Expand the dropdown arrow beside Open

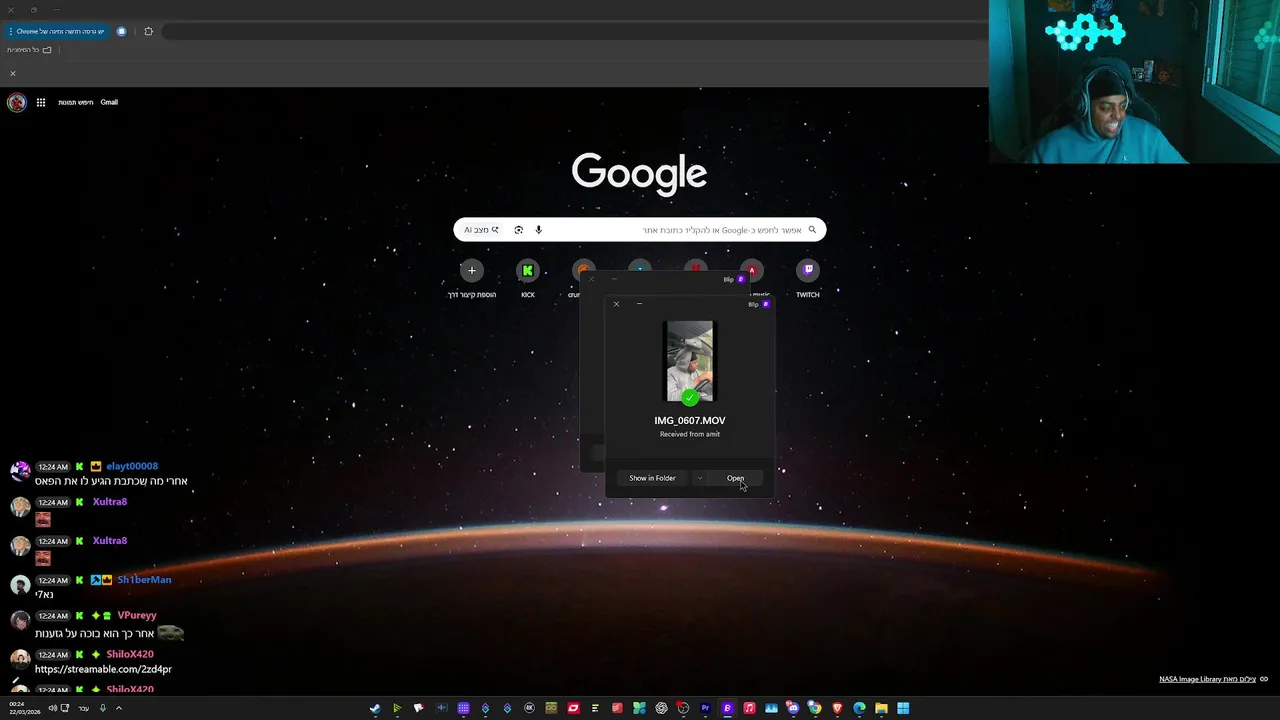[x=700, y=478]
